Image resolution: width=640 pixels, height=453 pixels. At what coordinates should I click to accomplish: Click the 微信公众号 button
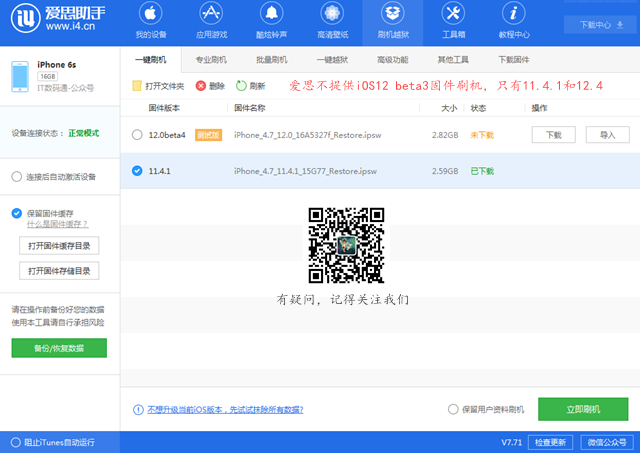click(607, 442)
